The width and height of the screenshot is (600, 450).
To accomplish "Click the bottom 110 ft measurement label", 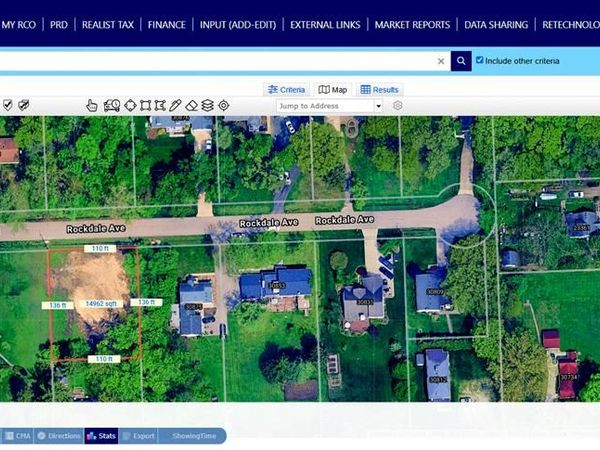I will pos(104,359).
